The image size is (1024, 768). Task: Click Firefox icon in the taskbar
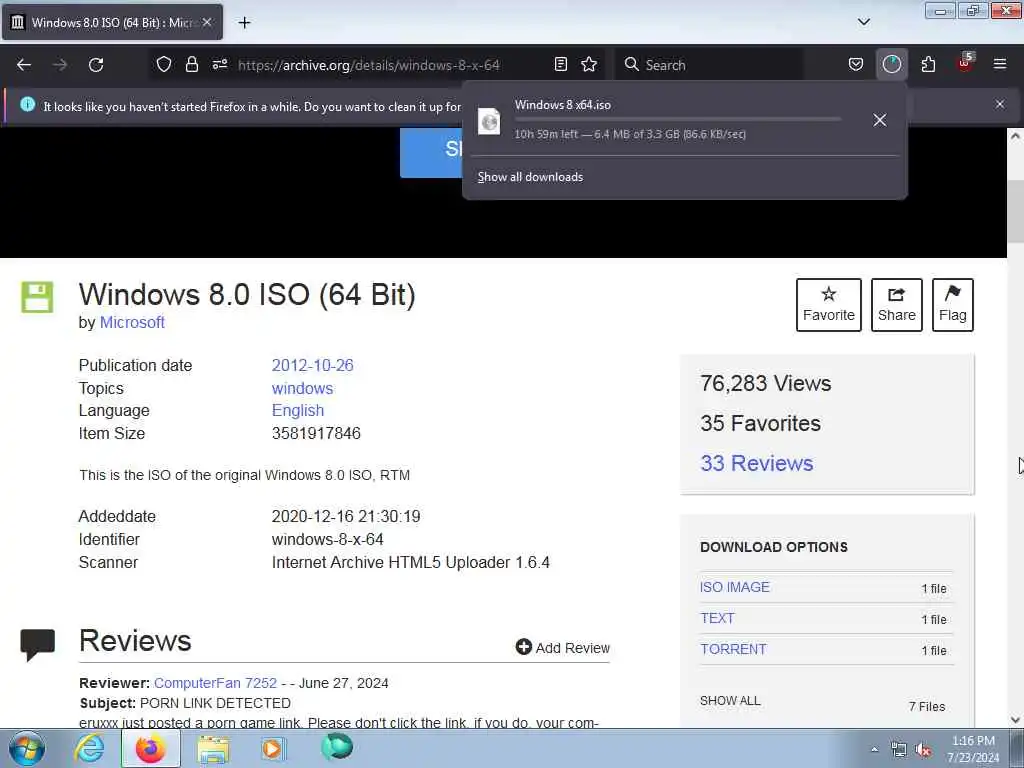click(150, 748)
